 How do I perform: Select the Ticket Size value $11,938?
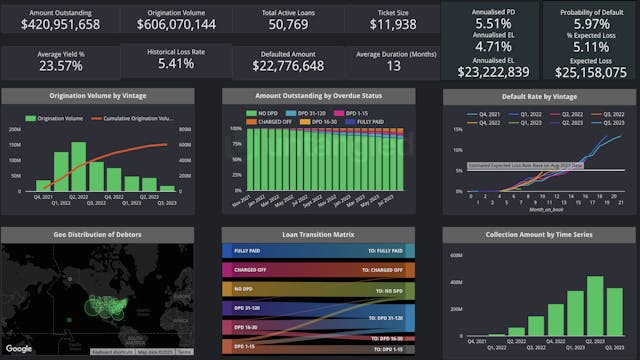(x=393, y=24)
